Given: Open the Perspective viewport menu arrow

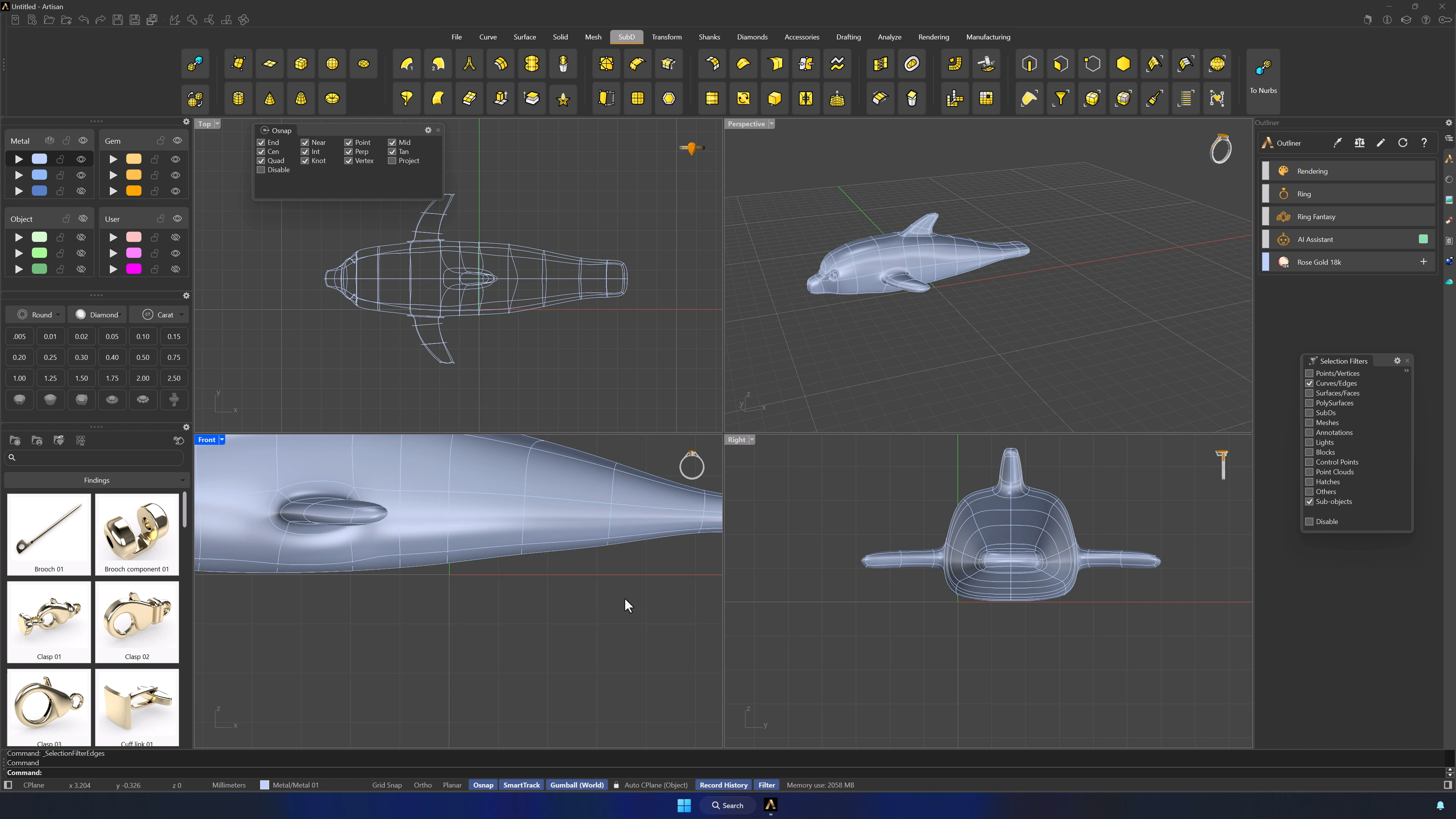Looking at the screenshot, I should point(772,124).
